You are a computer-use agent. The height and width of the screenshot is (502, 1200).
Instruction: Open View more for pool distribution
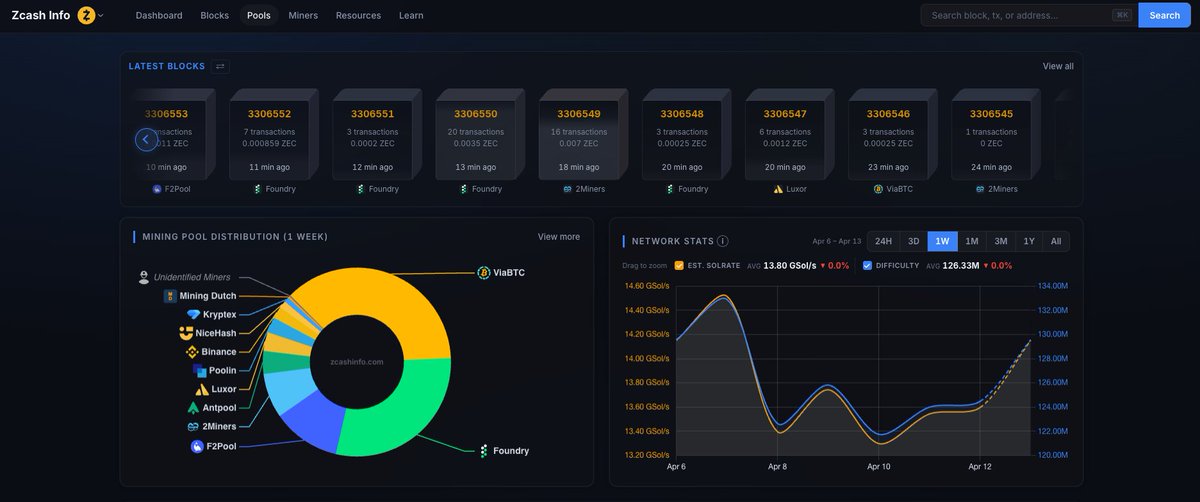point(558,237)
